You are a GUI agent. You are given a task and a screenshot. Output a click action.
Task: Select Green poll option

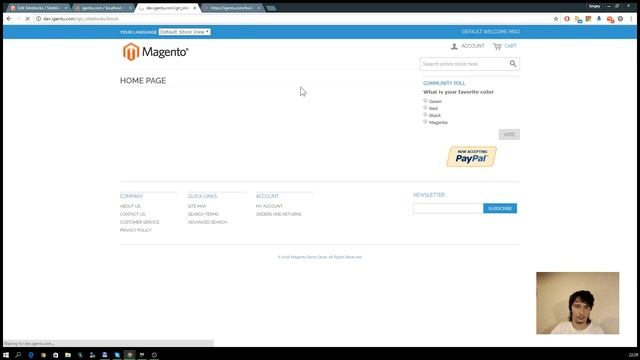(x=425, y=100)
